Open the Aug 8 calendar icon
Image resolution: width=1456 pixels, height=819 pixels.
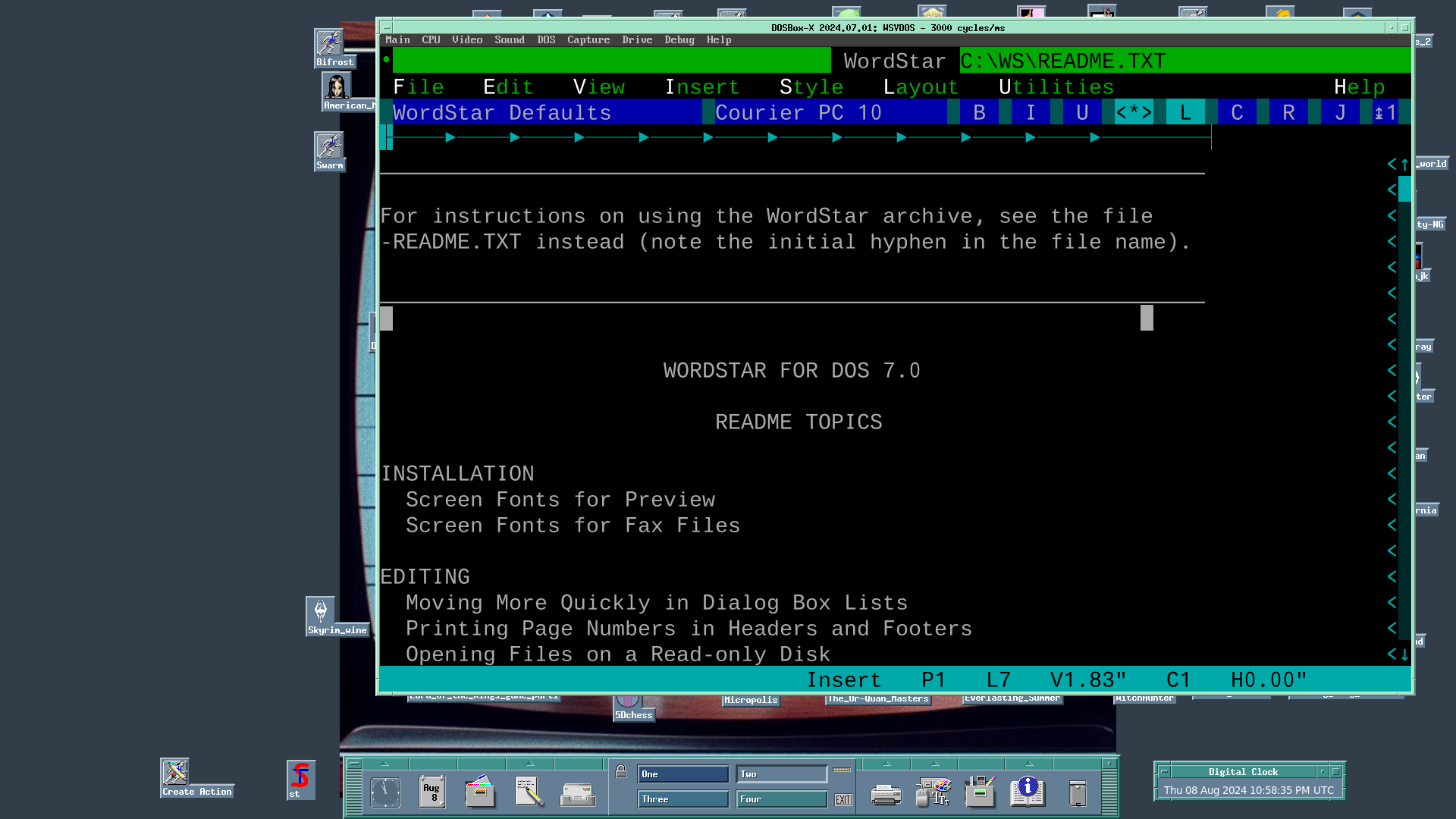432,792
